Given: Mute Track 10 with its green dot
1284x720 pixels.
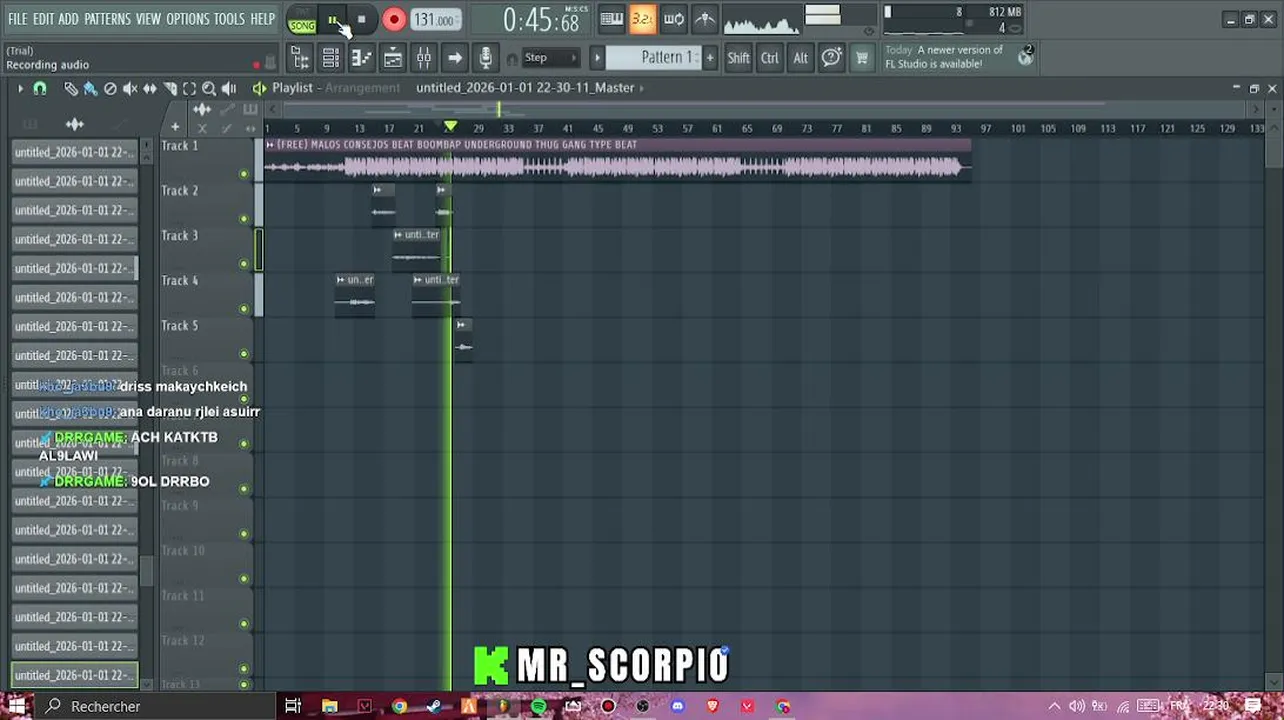Looking at the screenshot, I should pyautogui.click(x=243, y=579).
